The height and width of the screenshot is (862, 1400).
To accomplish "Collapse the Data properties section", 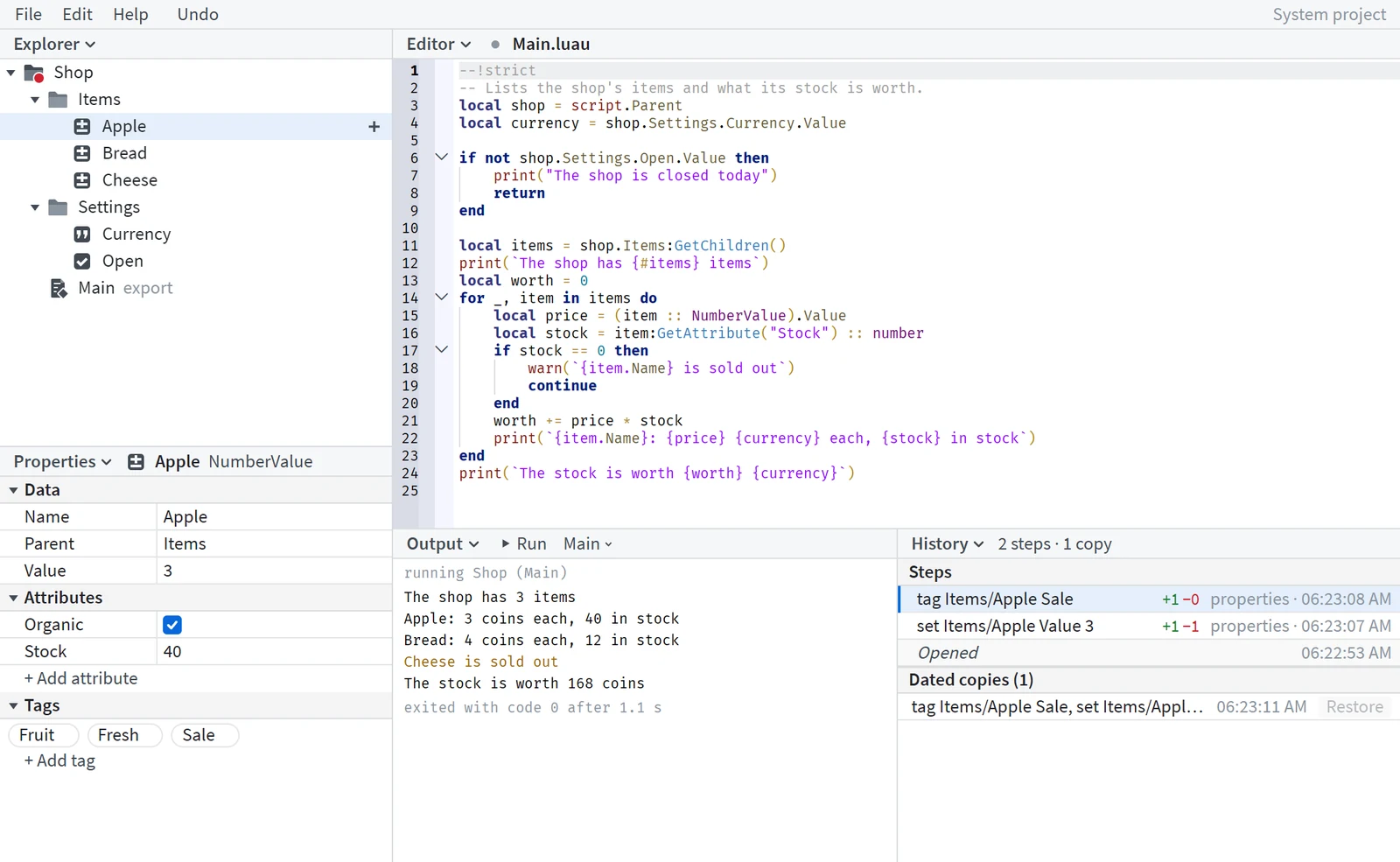I will point(13,490).
